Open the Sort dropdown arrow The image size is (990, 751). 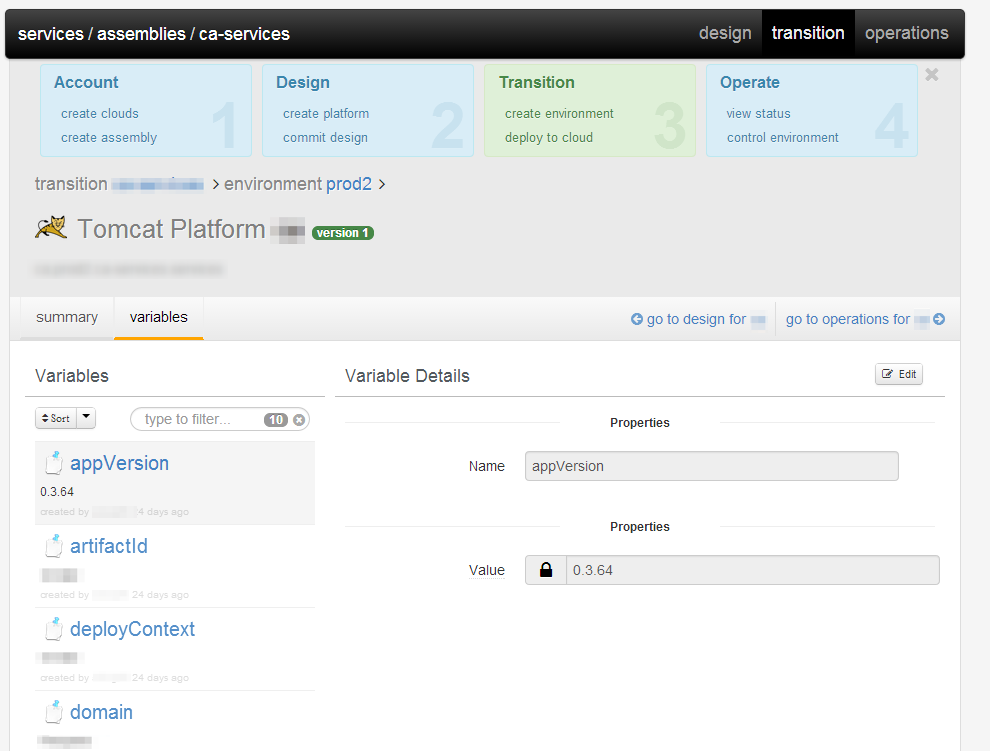pyautogui.click(x=86, y=418)
